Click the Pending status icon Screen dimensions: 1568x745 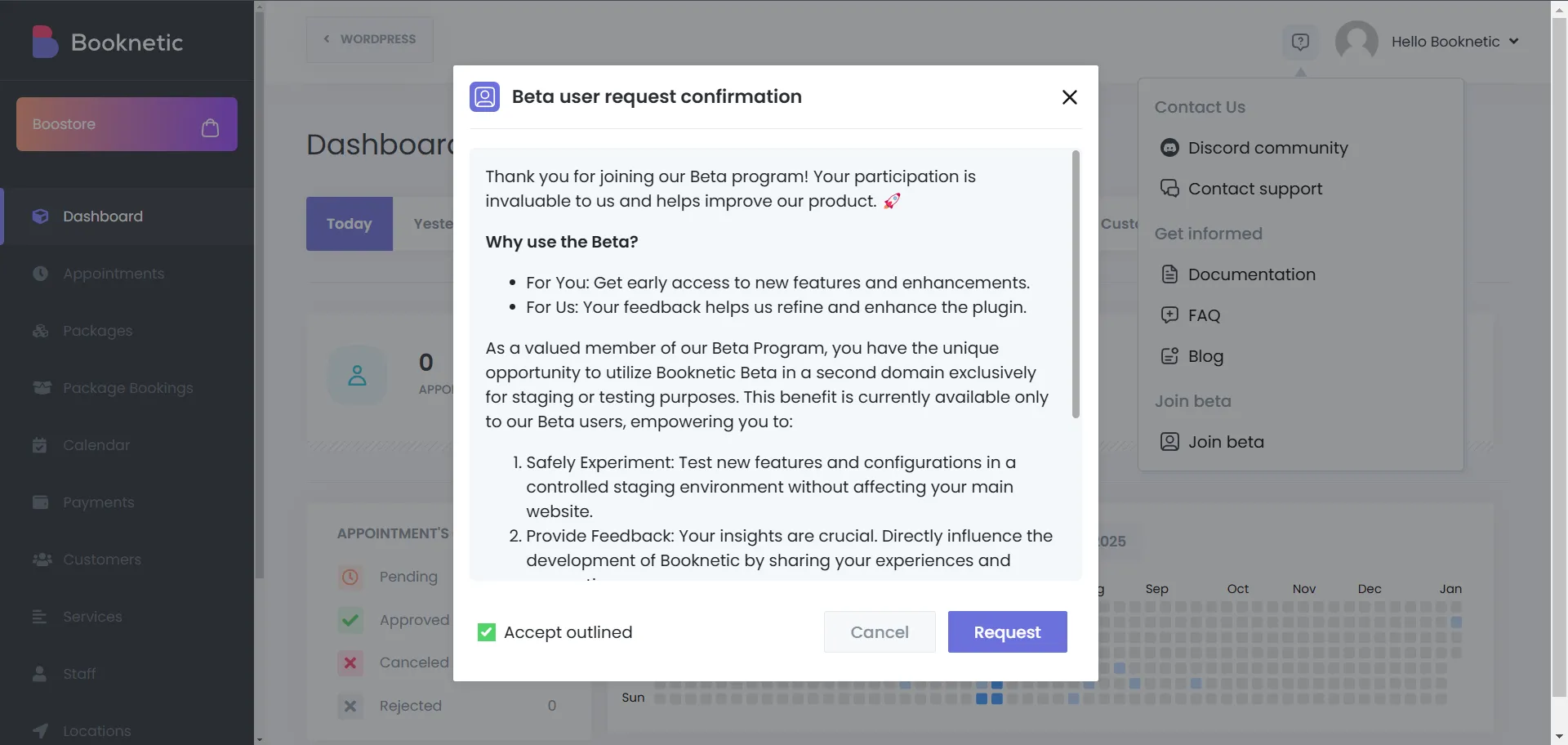point(350,577)
